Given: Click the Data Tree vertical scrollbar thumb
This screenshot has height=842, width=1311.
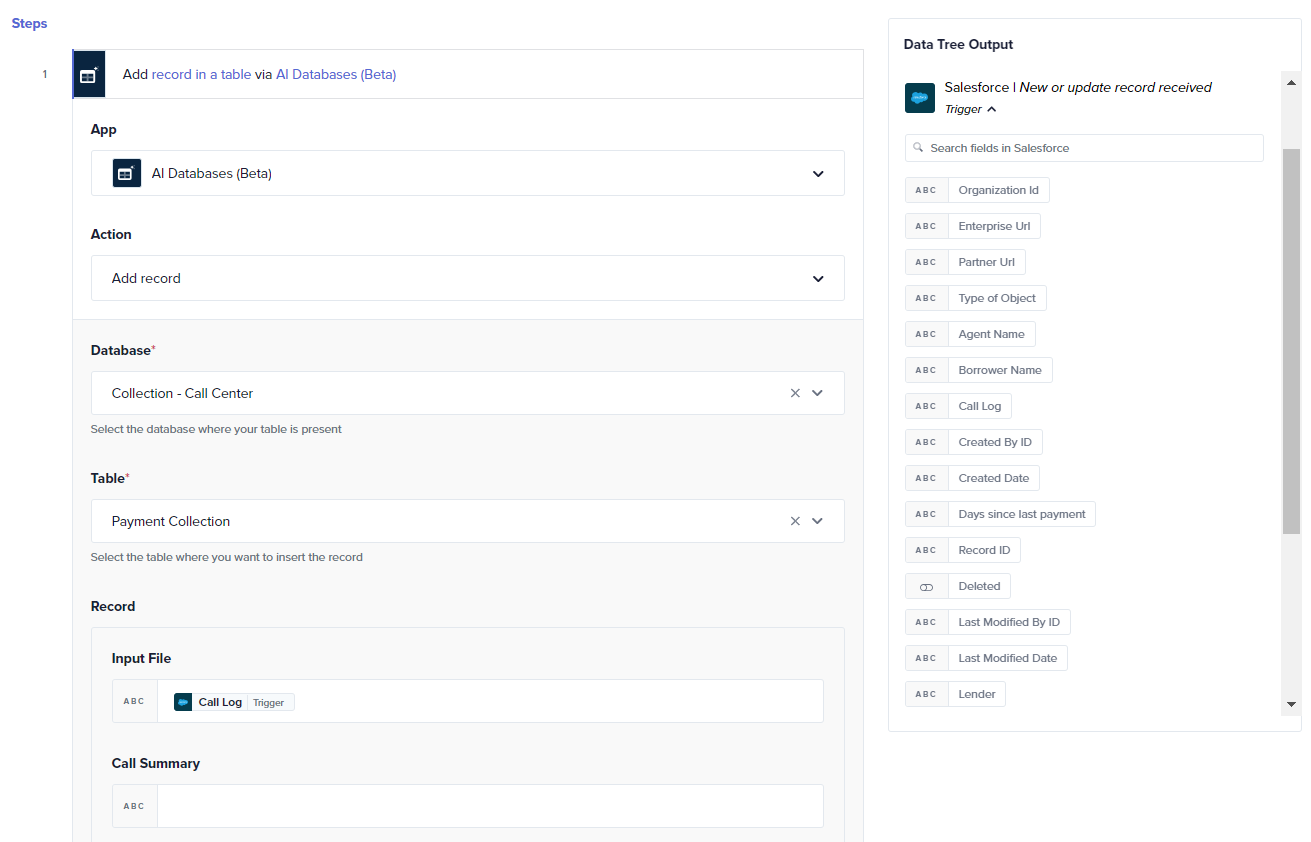Looking at the screenshot, I should coord(1291,340).
